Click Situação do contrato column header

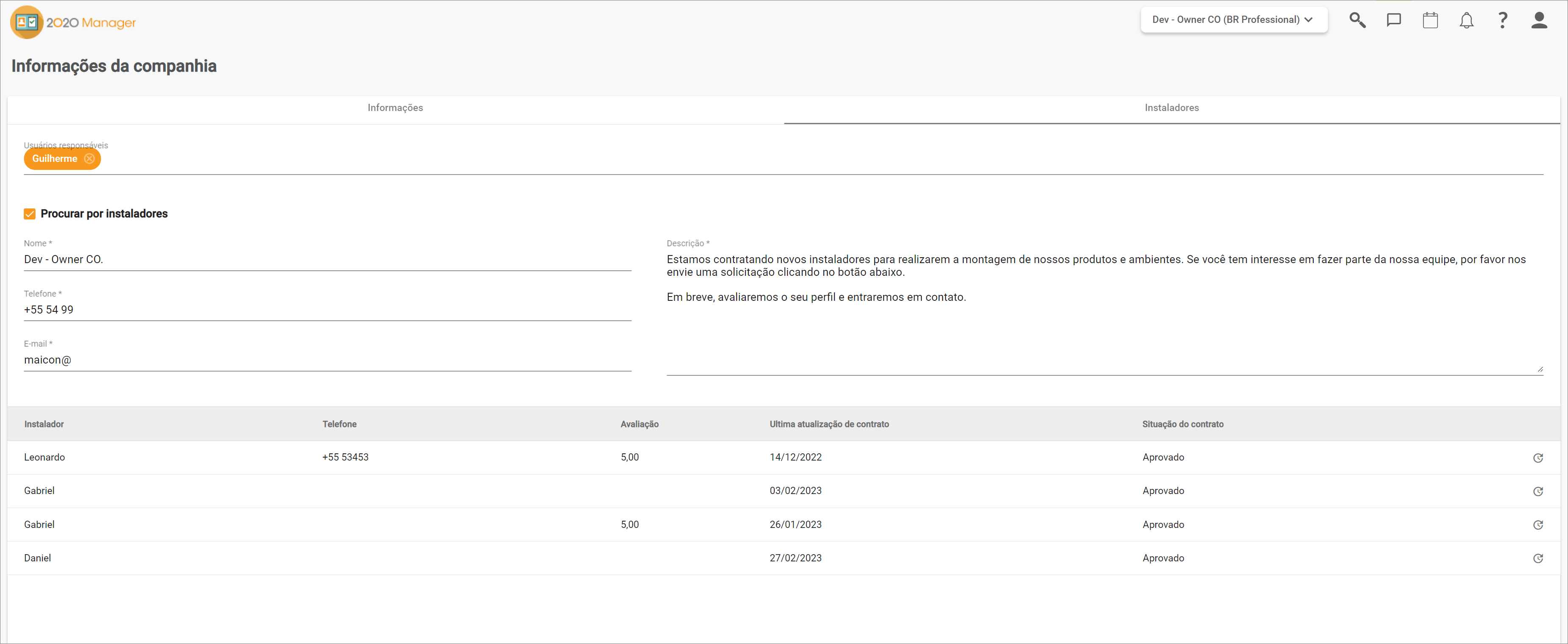1182,424
